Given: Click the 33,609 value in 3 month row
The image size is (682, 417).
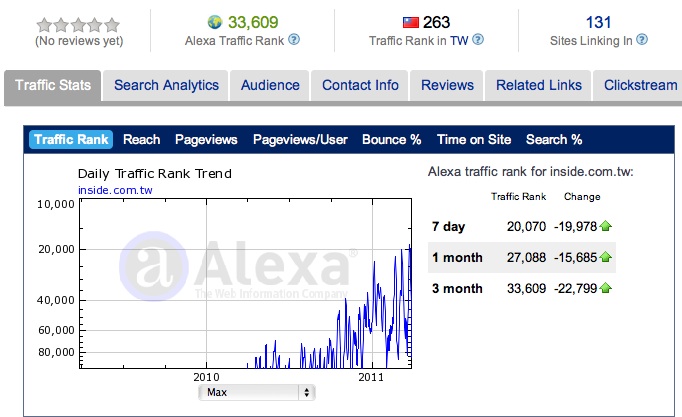Looking at the screenshot, I should 526,288.
